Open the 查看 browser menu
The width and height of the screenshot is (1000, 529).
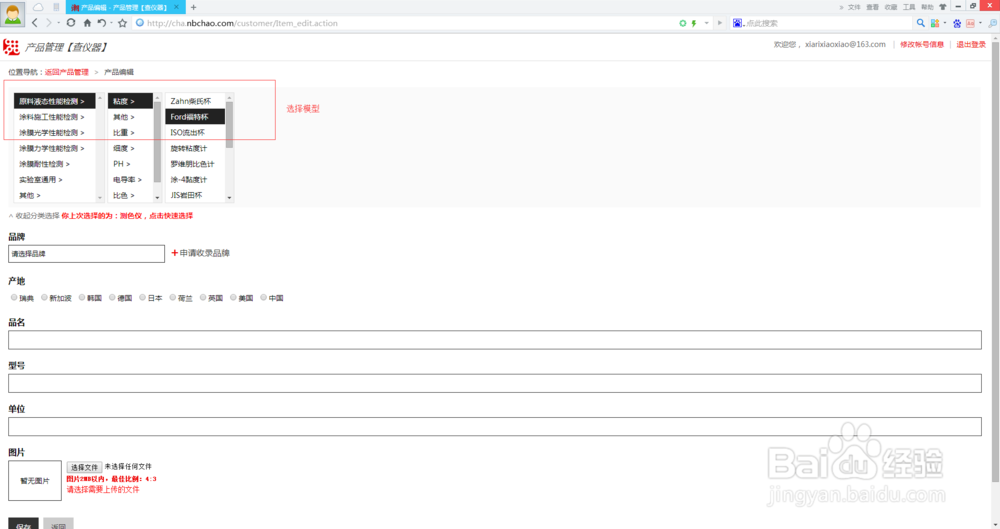click(872, 7)
